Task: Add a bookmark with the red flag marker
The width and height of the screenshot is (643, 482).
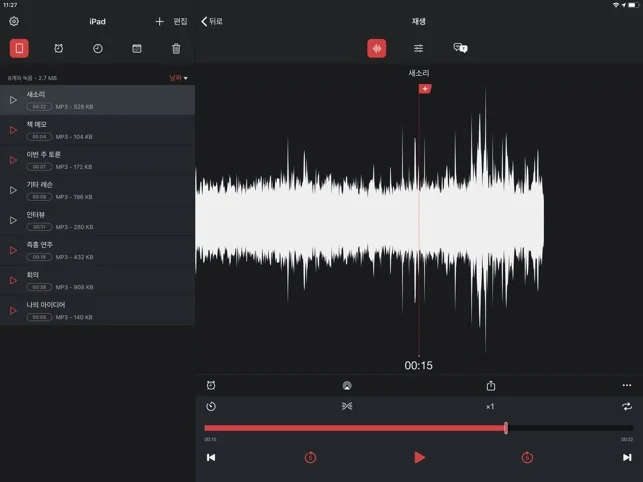Action: pos(425,89)
